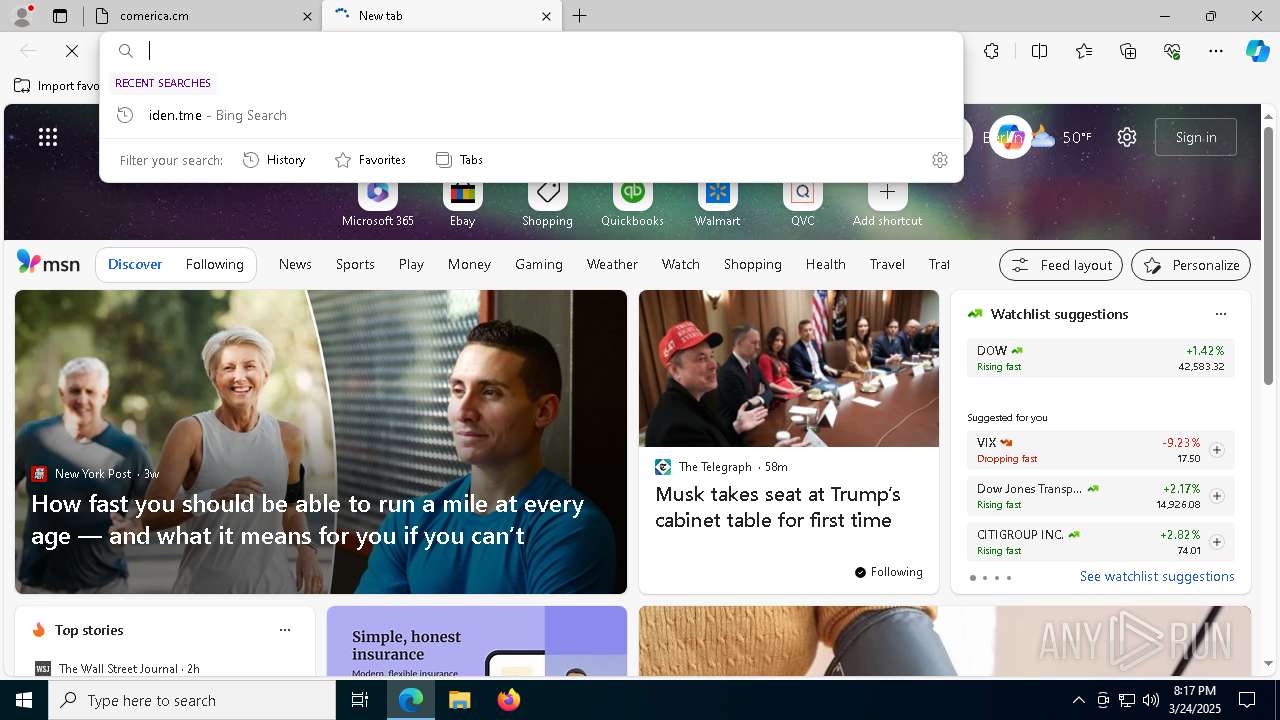The height and width of the screenshot is (720, 1280).
Task: Open Top stories more options
Action: tap(285, 630)
